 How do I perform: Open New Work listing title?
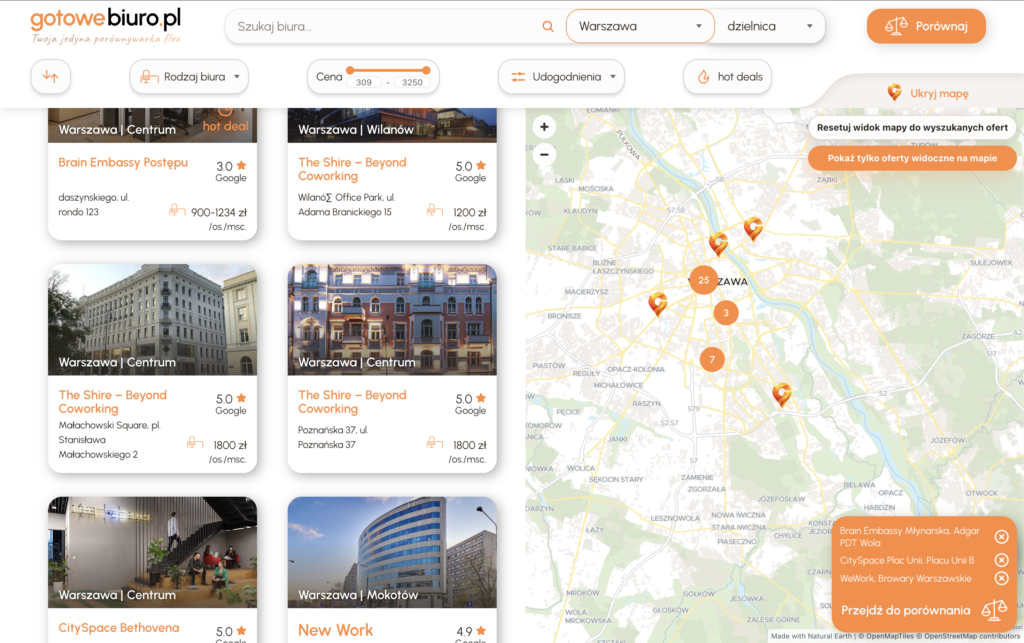click(x=336, y=630)
